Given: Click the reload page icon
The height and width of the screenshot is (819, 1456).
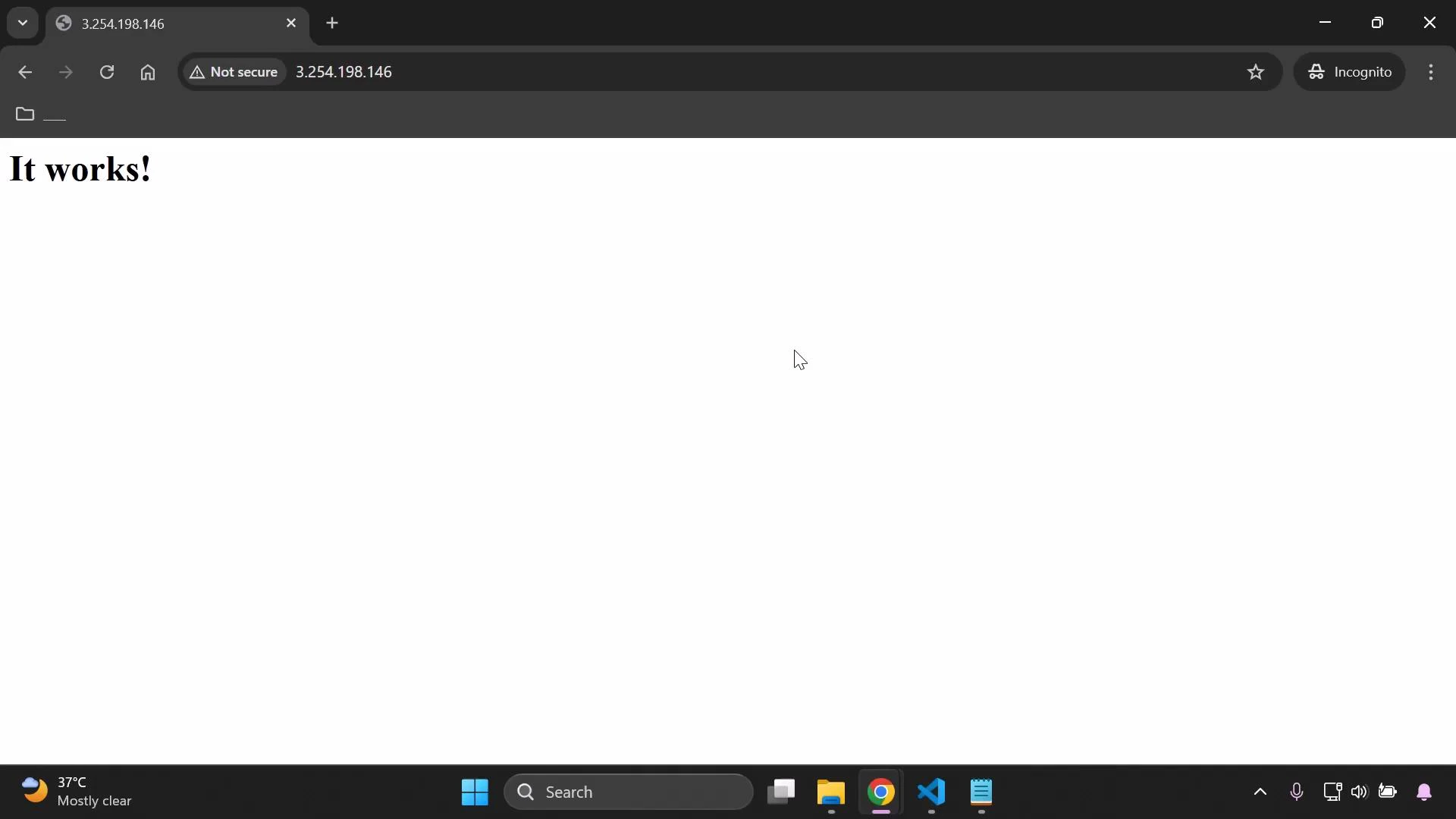Looking at the screenshot, I should tap(107, 72).
